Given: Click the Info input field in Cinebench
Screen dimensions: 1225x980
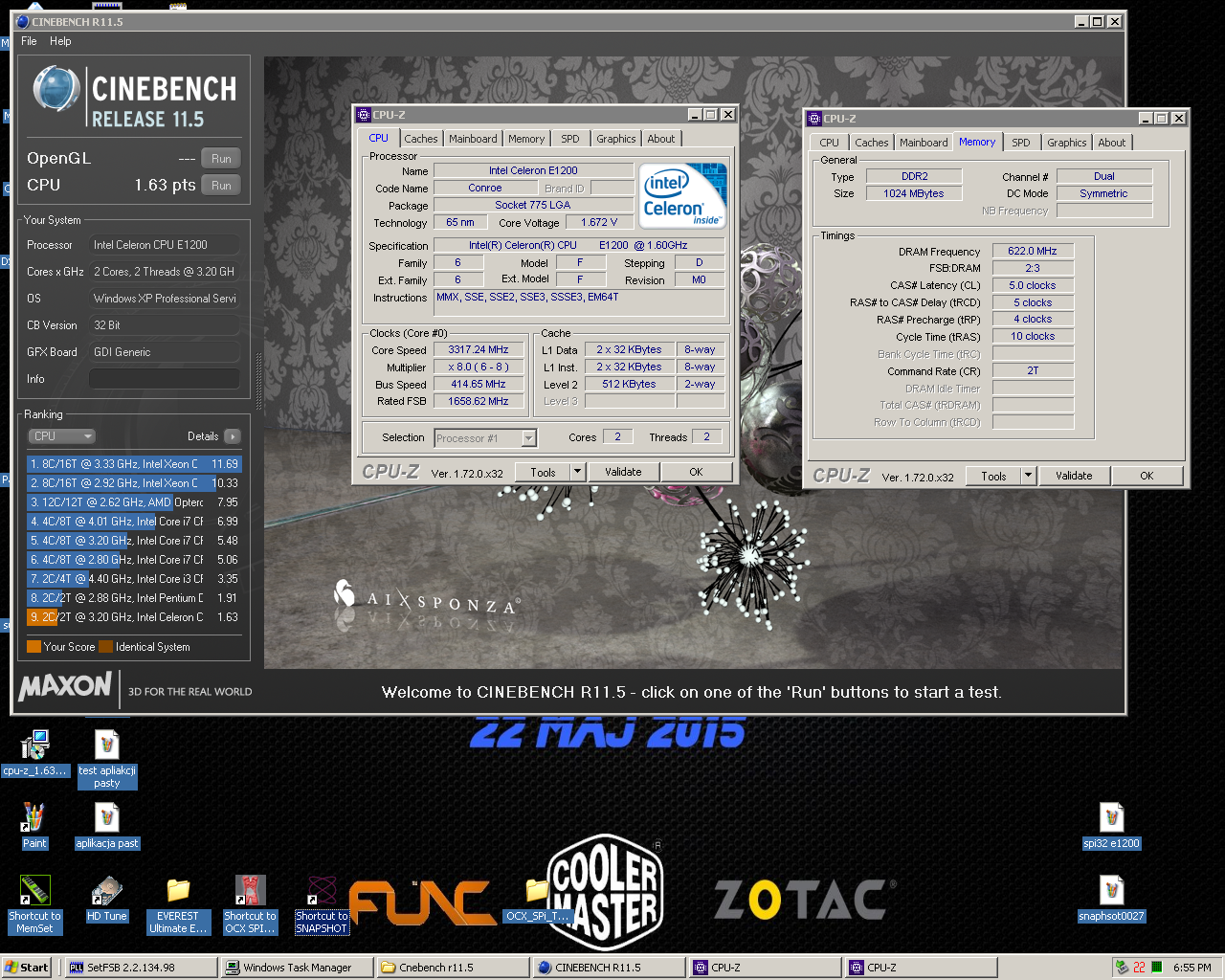Looking at the screenshot, I should click(165, 379).
